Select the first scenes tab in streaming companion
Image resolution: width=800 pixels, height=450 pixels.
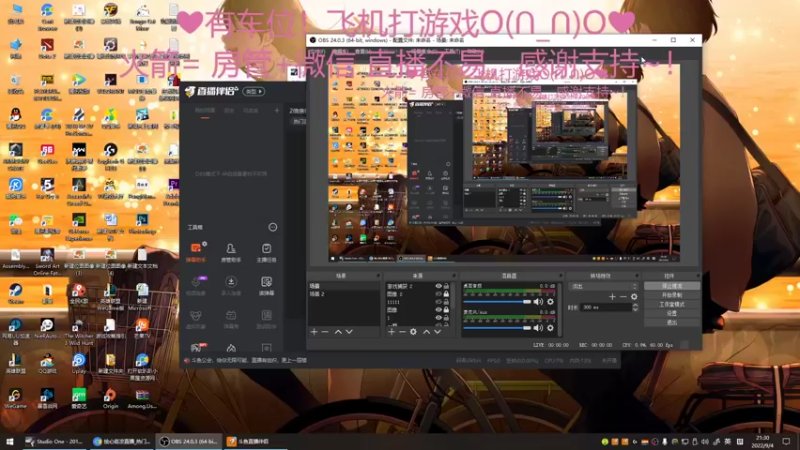click(x=205, y=111)
